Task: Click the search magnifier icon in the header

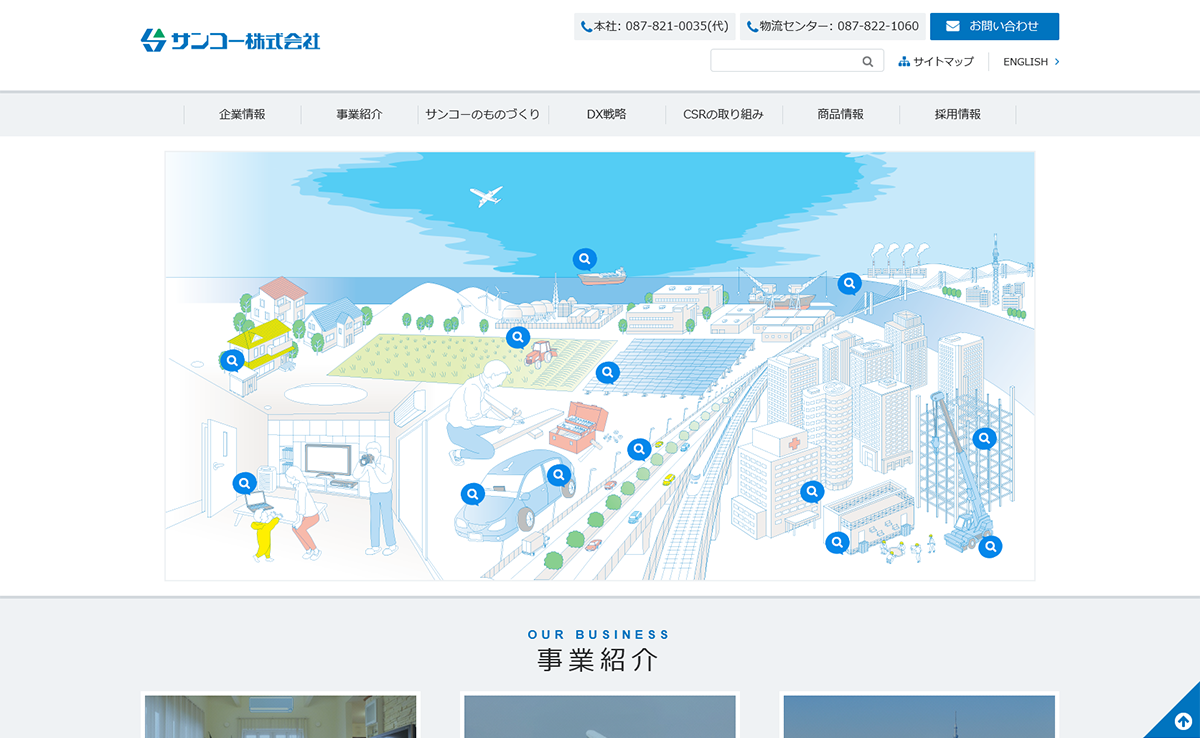Action: point(868,62)
